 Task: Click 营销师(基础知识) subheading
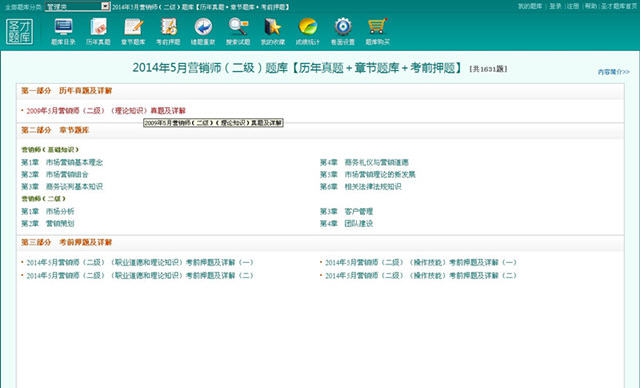tap(50, 150)
